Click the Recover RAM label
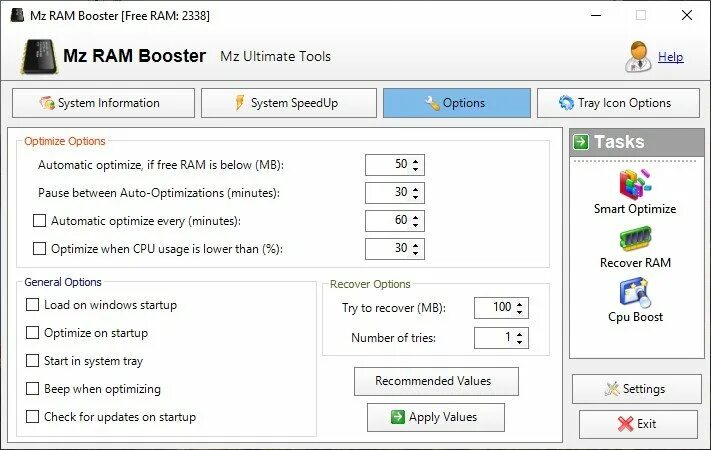 (635, 263)
